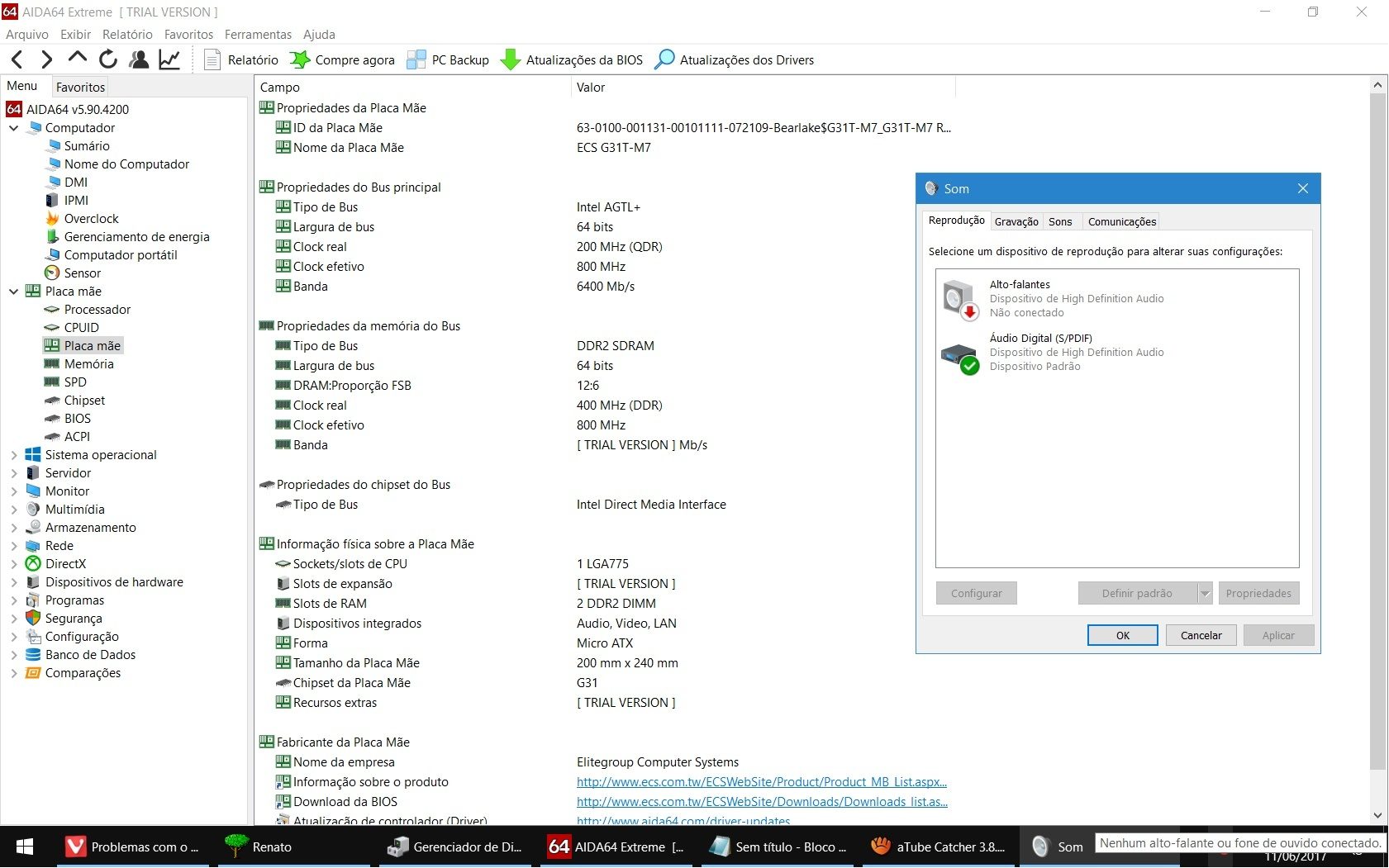Go back with the left arrow toolbar icon
Image resolution: width=1389 pixels, height=868 pixels.
[x=17, y=59]
